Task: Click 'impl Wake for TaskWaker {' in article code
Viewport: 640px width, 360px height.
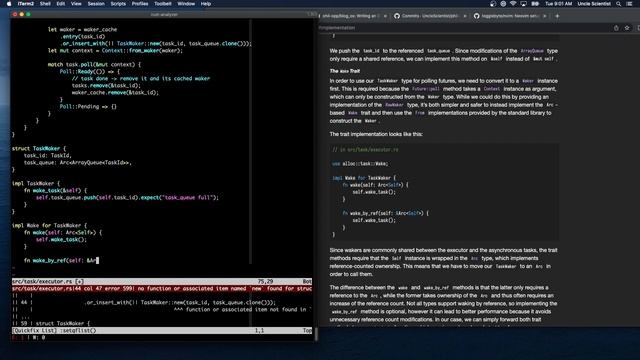Action: click(x=364, y=178)
